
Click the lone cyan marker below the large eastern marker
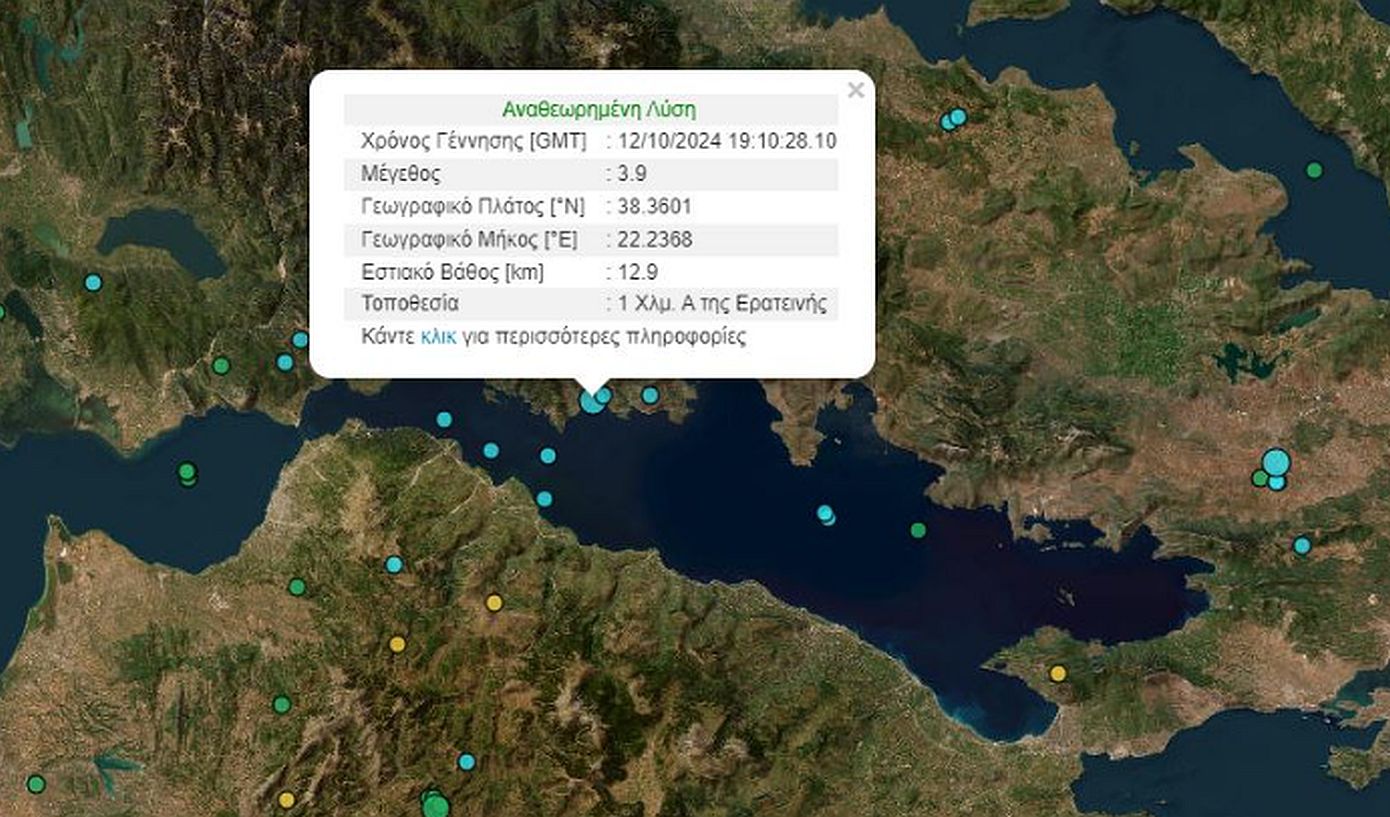1301,545
